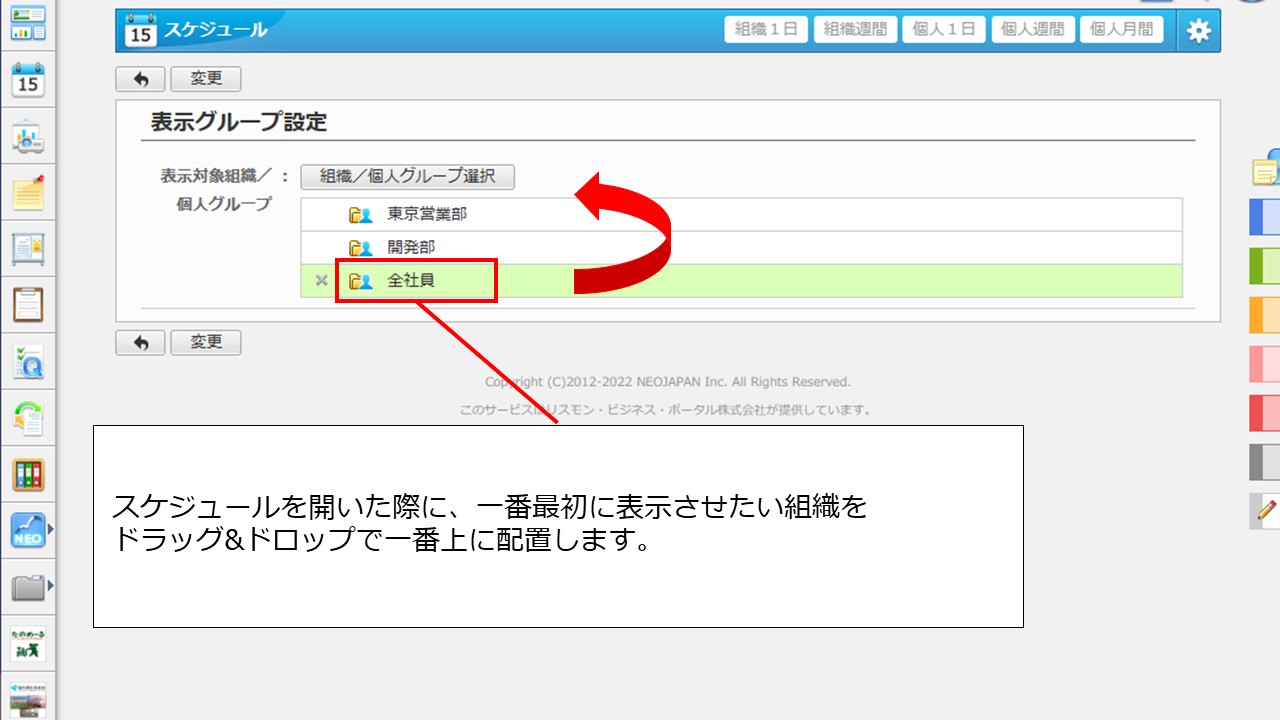Open schedule settings gear icon
The height and width of the screenshot is (720, 1280).
tap(1198, 31)
